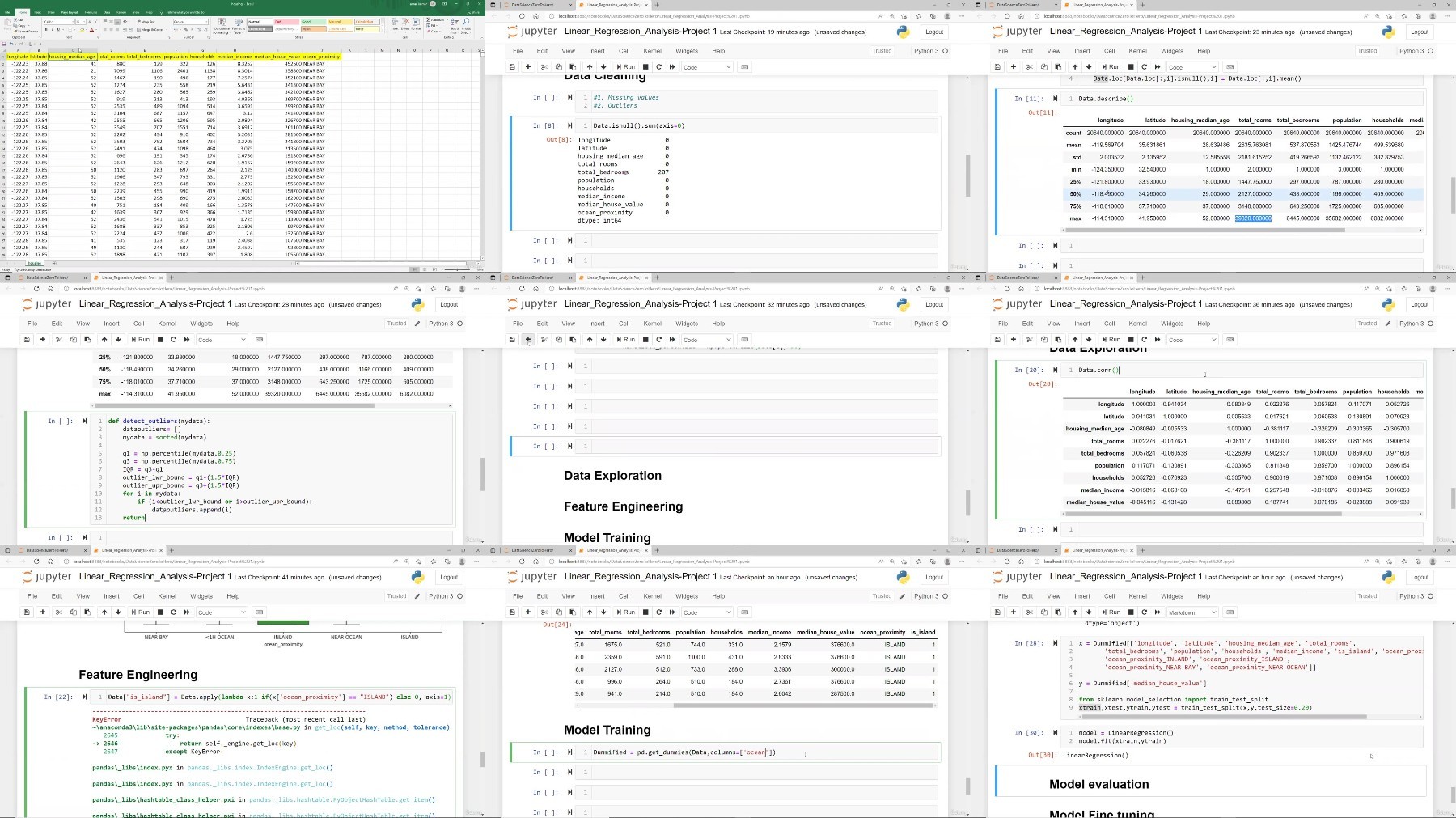Click plus insert-cell icon in 41-minutes-ago notebook
This screenshot has width=1456, height=818.
click(x=43, y=612)
